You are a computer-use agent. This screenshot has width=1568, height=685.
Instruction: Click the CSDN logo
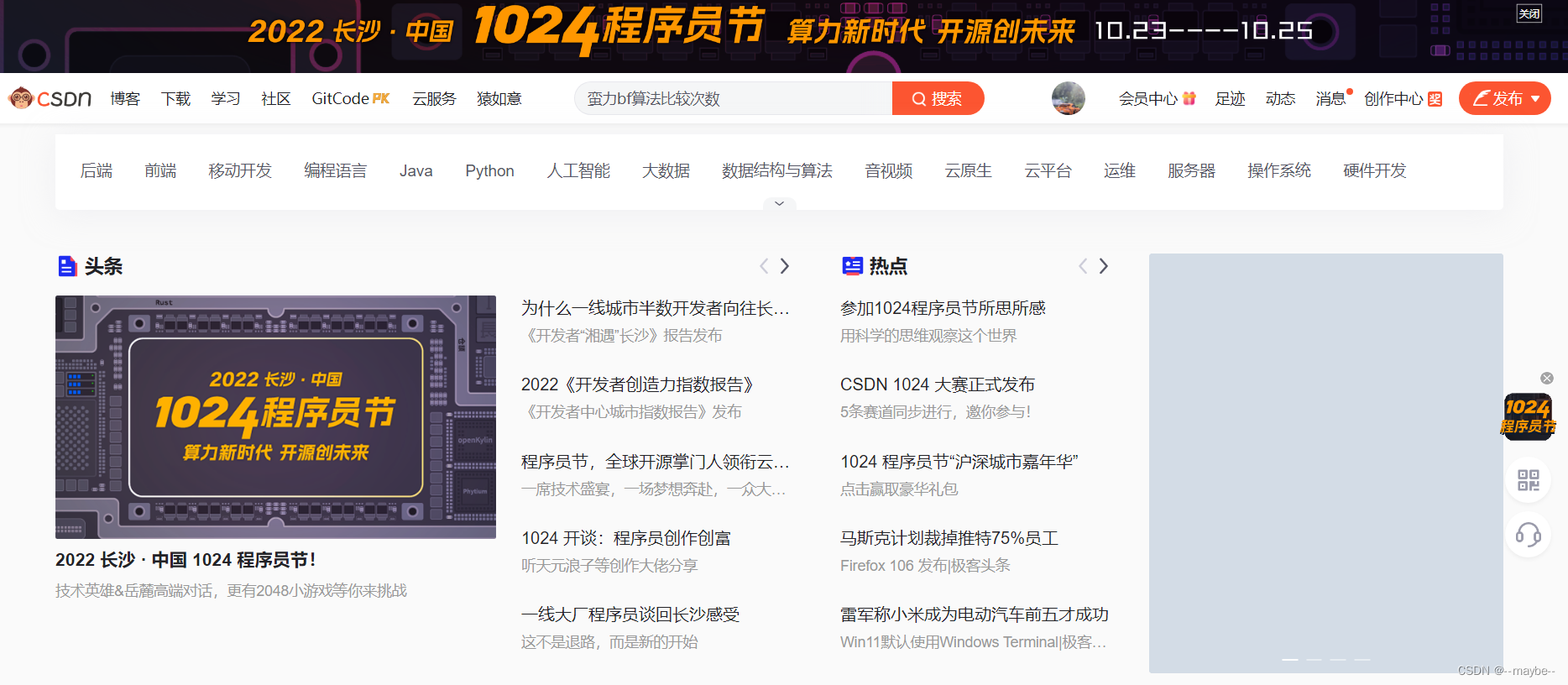(50, 98)
